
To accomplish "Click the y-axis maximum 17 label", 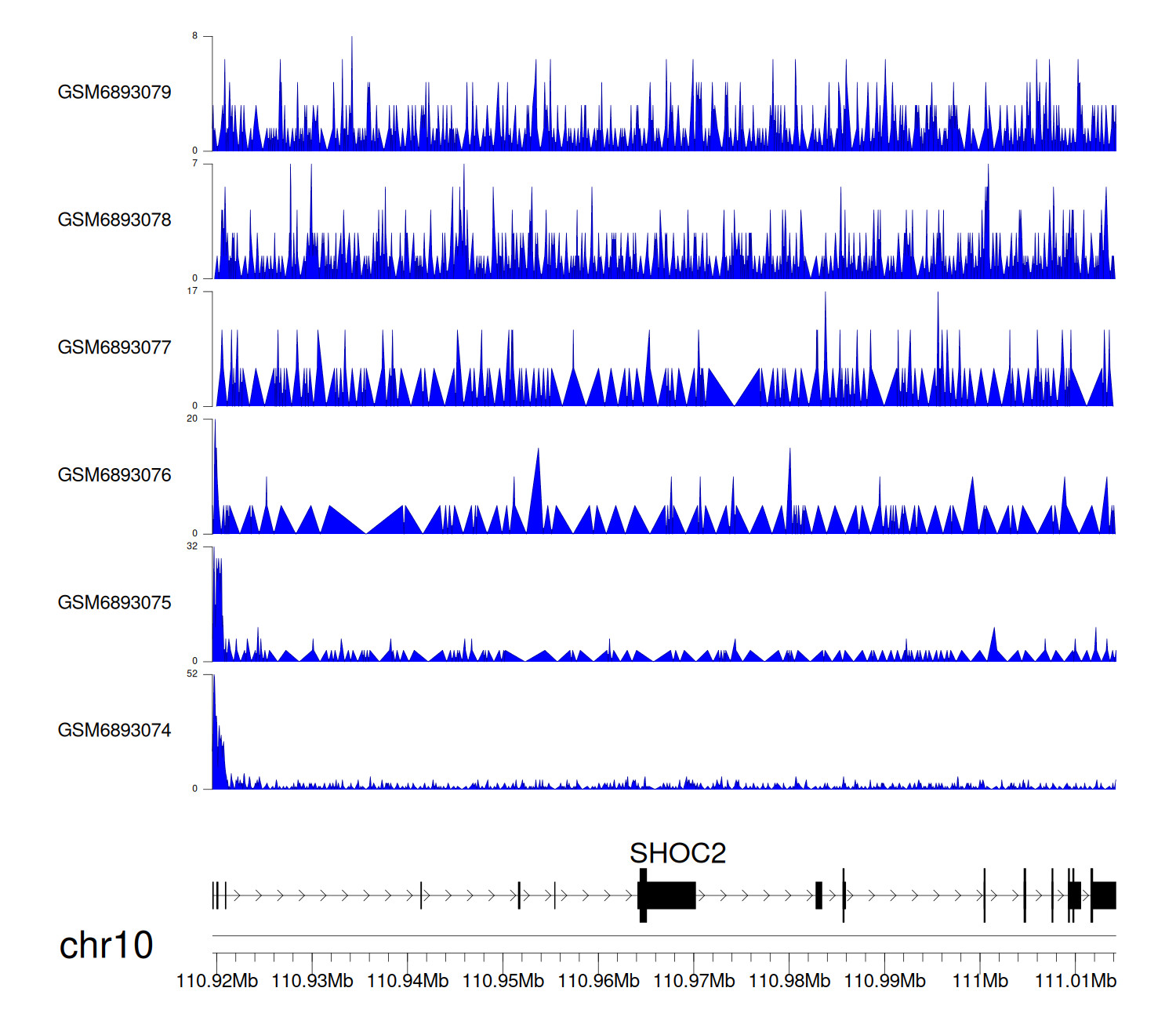I will (x=192, y=291).
